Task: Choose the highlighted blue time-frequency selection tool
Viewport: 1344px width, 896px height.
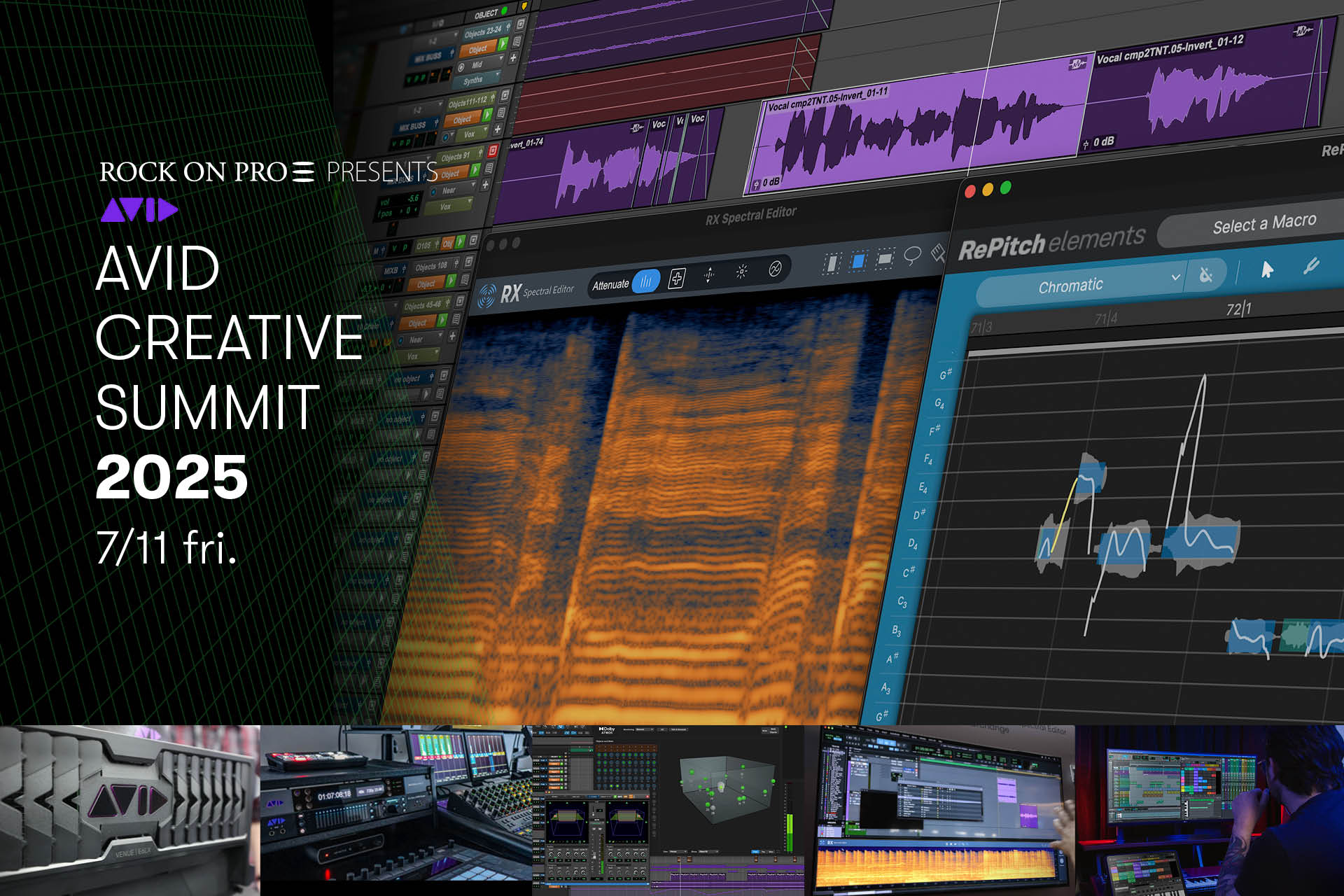Action: (857, 261)
